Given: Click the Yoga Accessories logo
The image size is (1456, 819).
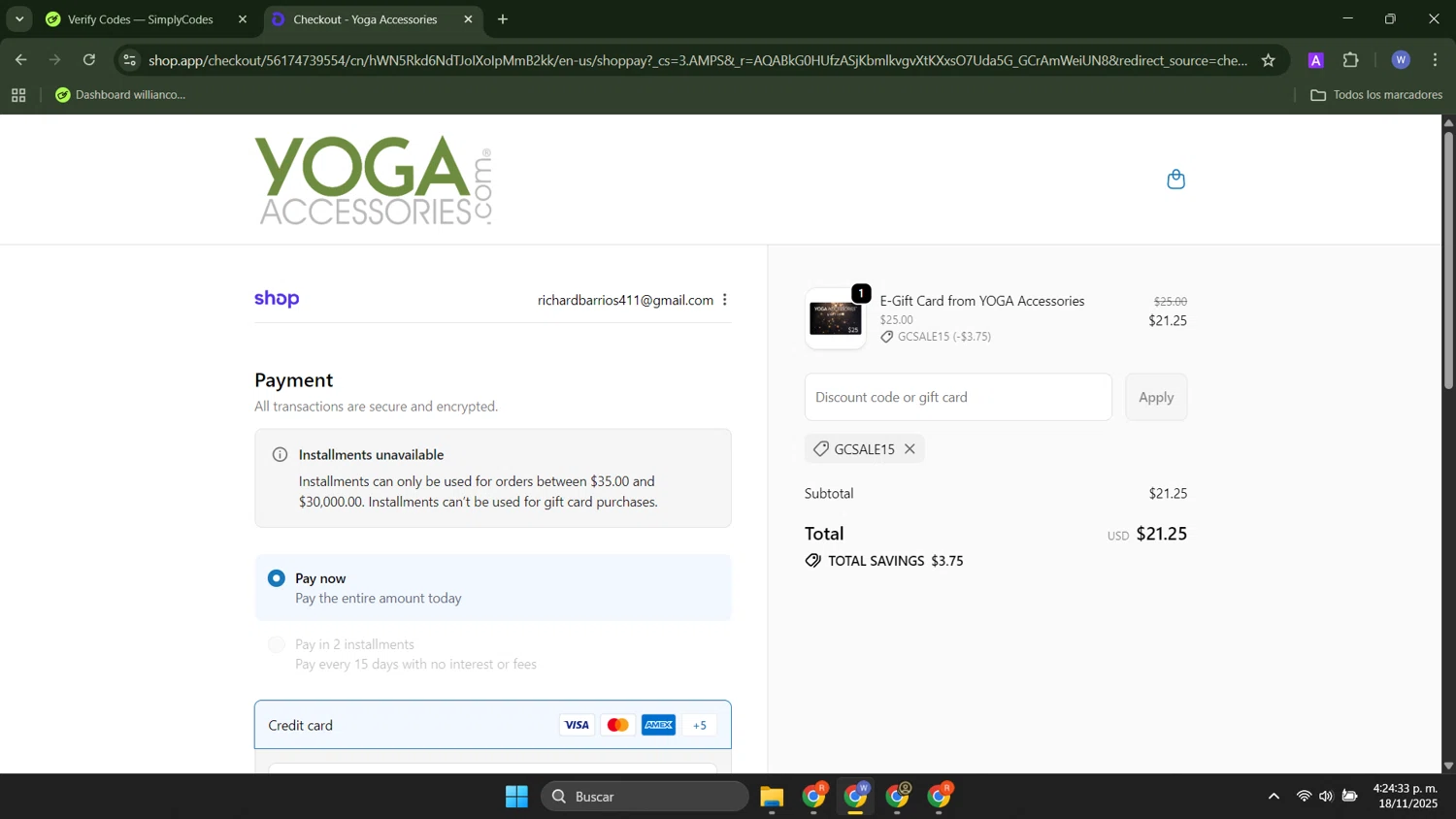Looking at the screenshot, I should pos(374,180).
